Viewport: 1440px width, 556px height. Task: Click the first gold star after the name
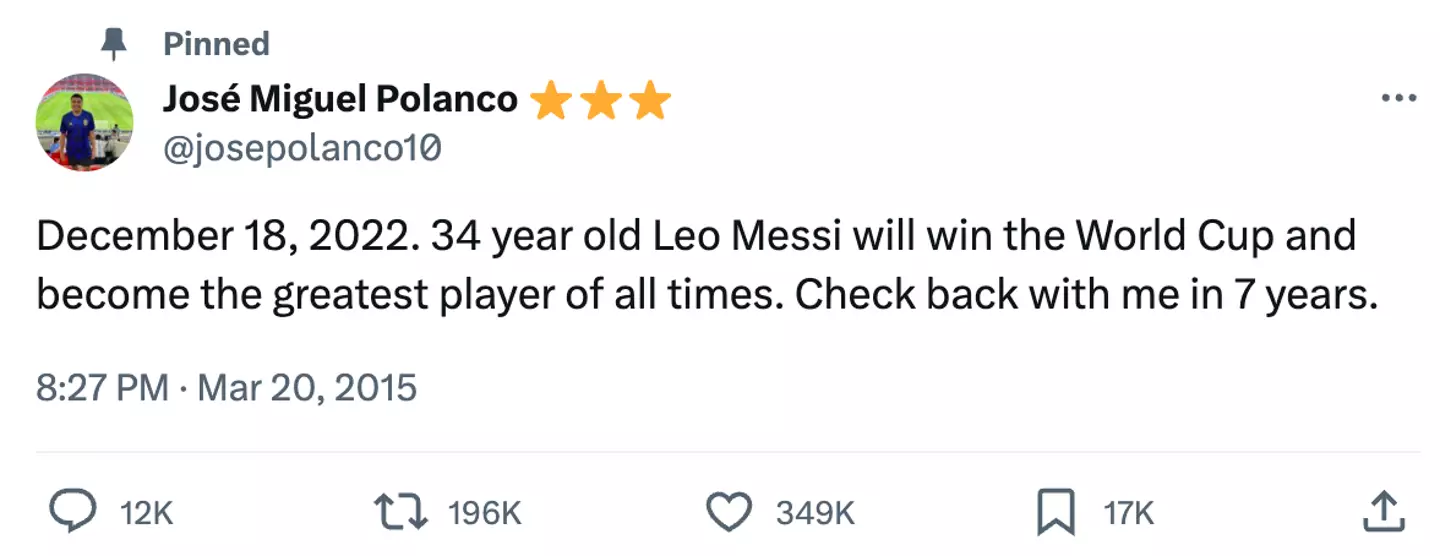coord(549,100)
